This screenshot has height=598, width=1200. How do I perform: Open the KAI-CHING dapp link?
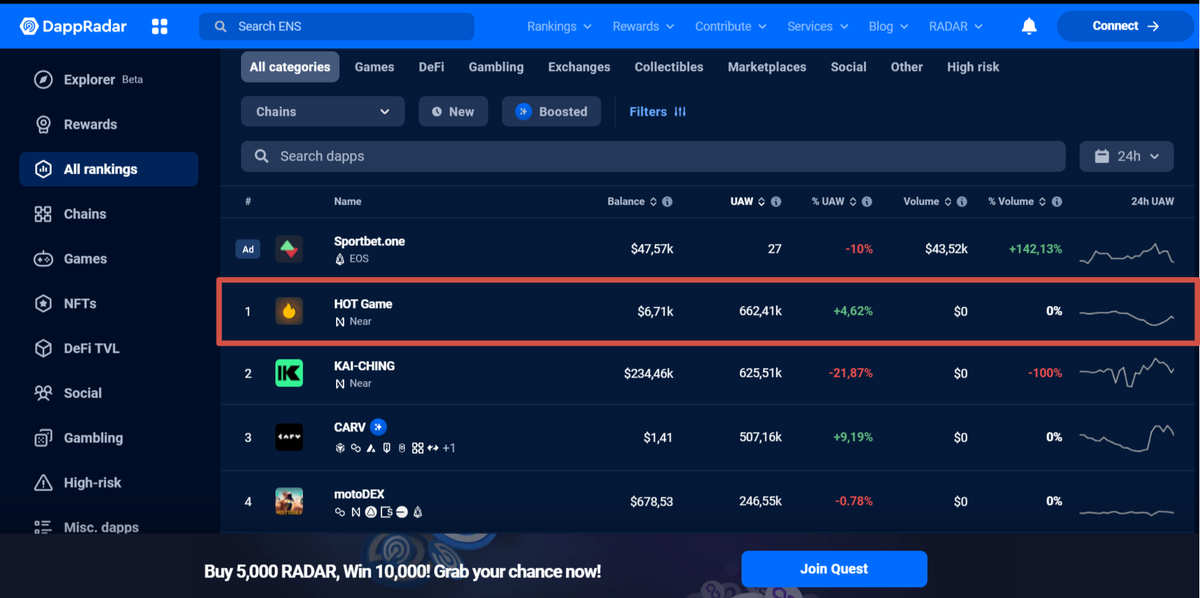pyautogui.click(x=364, y=366)
